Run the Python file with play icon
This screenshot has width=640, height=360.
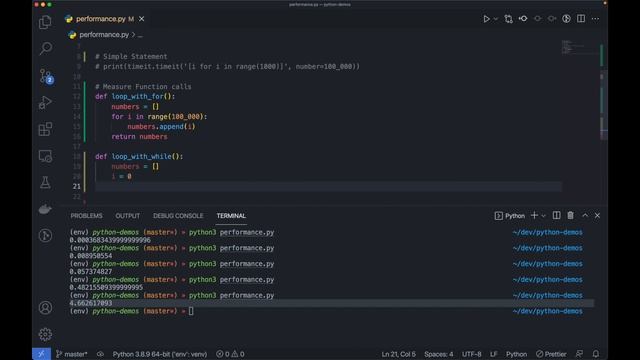tap(486, 19)
